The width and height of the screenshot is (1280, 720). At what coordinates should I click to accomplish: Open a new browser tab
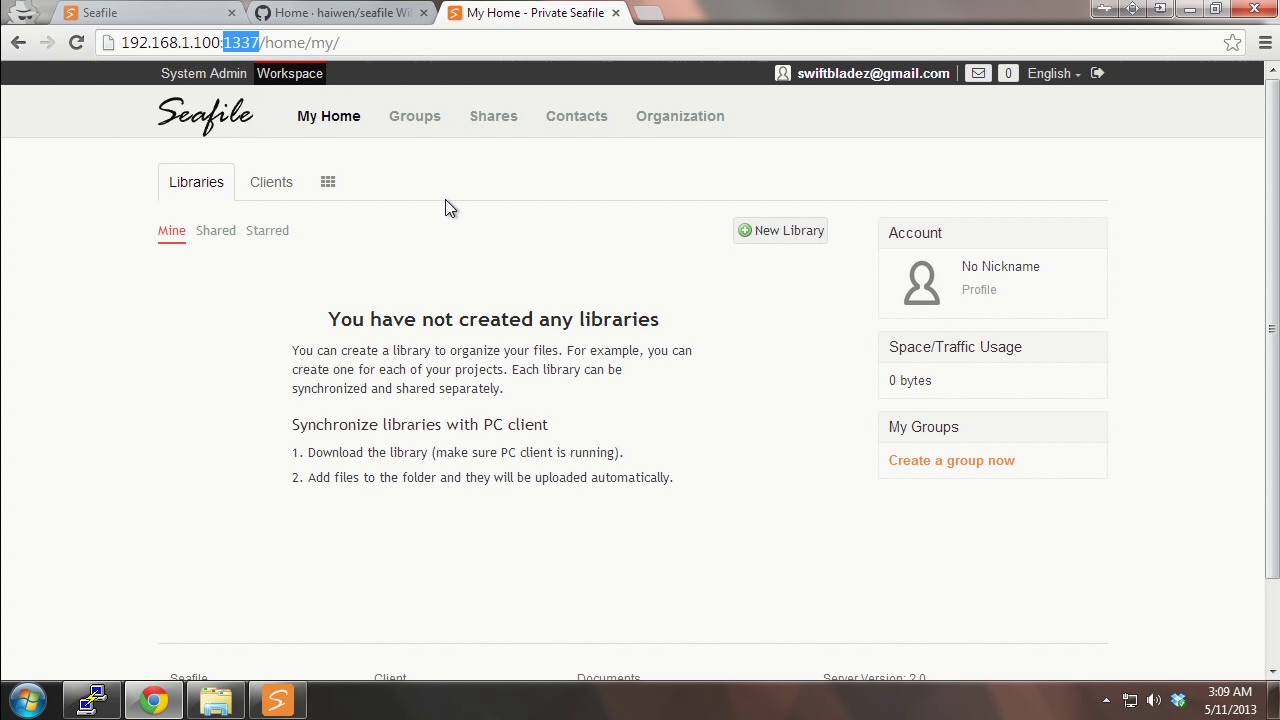[x=648, y=13]
